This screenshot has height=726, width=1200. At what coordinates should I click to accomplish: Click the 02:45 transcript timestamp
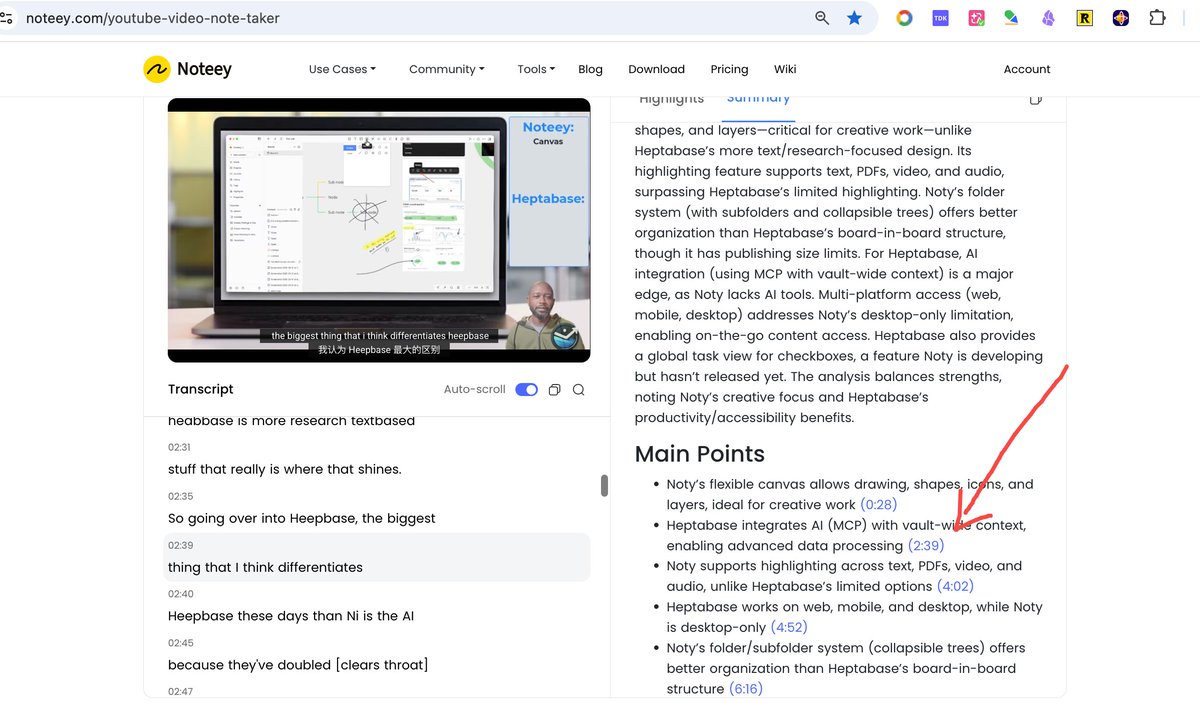pos(180,643)
